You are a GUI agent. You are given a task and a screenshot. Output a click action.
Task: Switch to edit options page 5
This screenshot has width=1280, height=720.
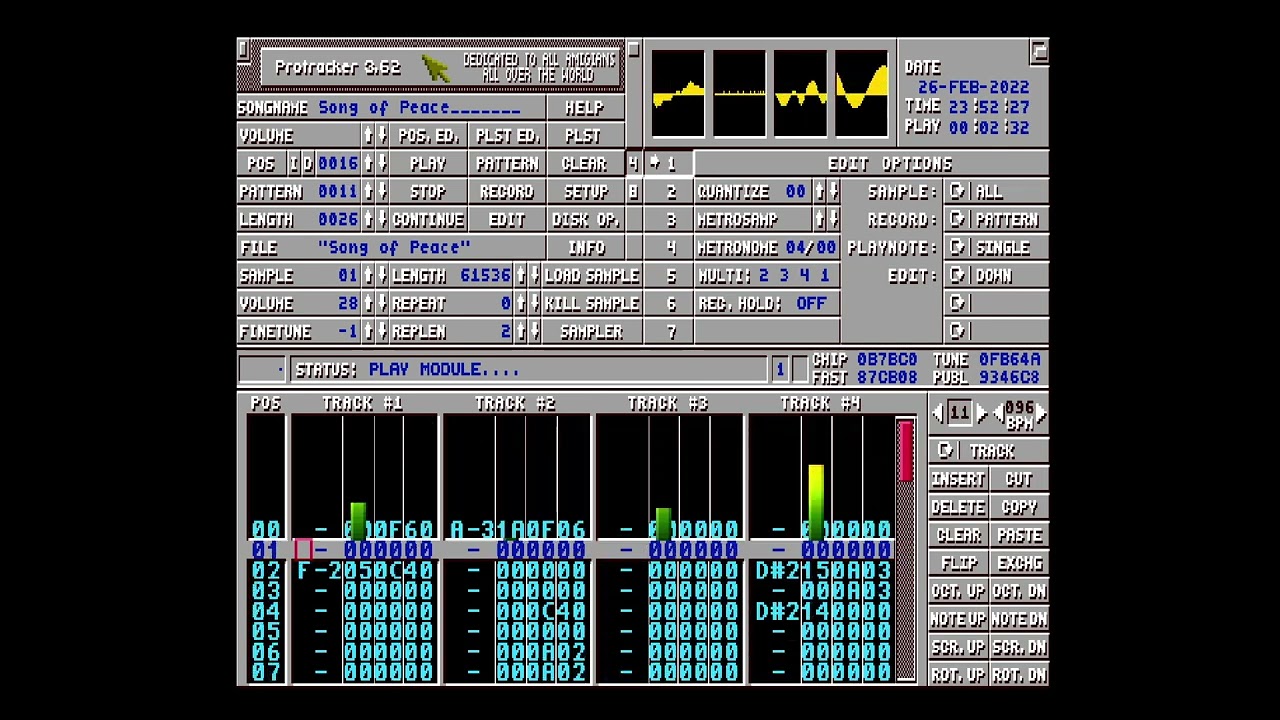[668, 276]
